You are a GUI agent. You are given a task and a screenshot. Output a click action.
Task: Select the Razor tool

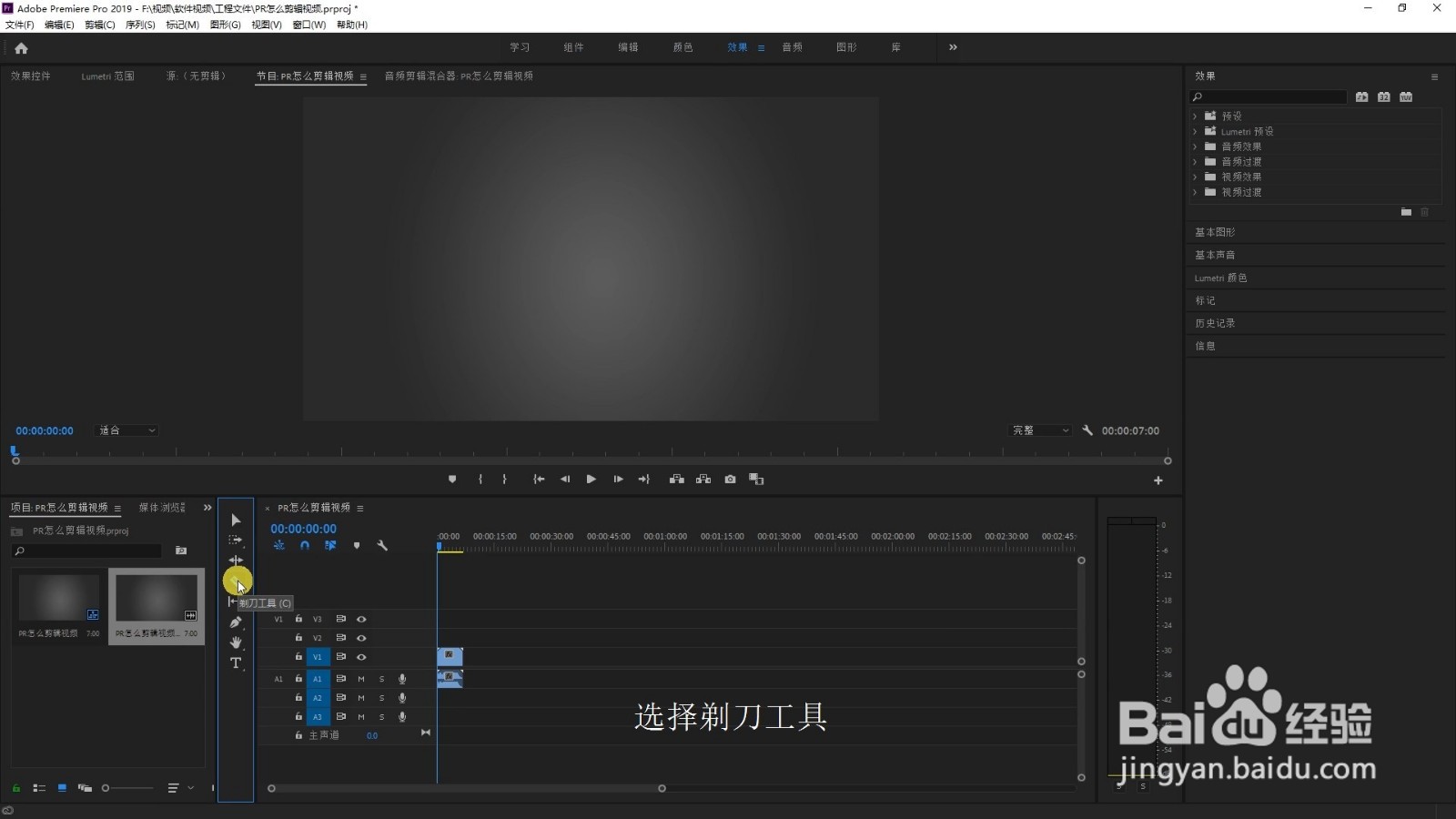tap(236, 581)
